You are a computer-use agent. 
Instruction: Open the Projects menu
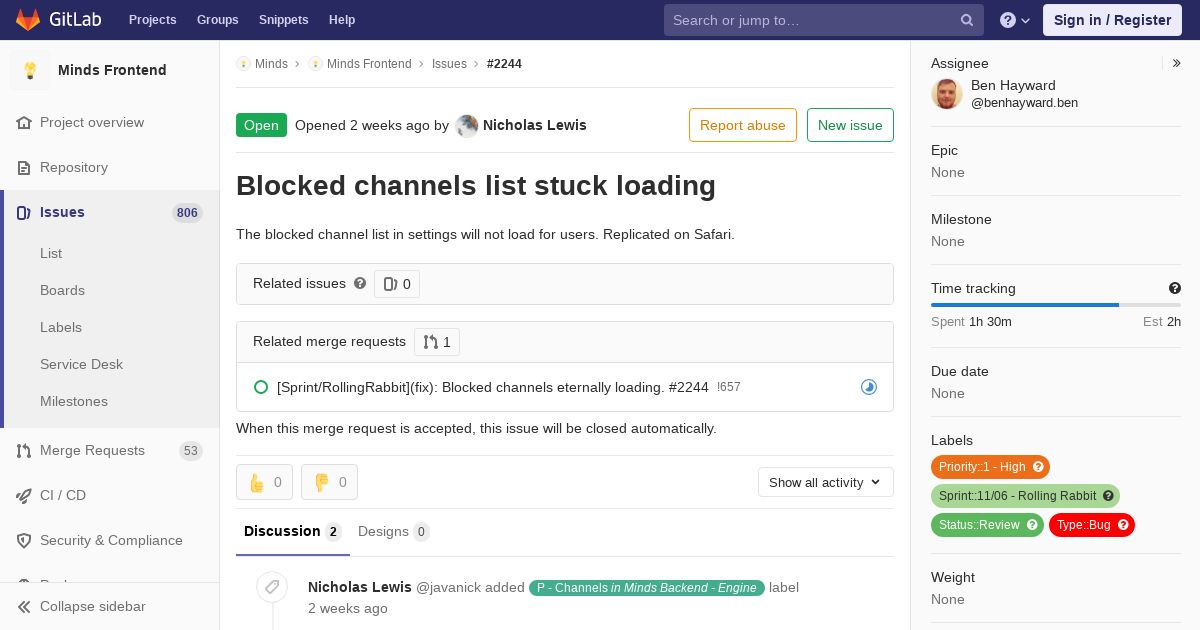click(x=153, y=20)
